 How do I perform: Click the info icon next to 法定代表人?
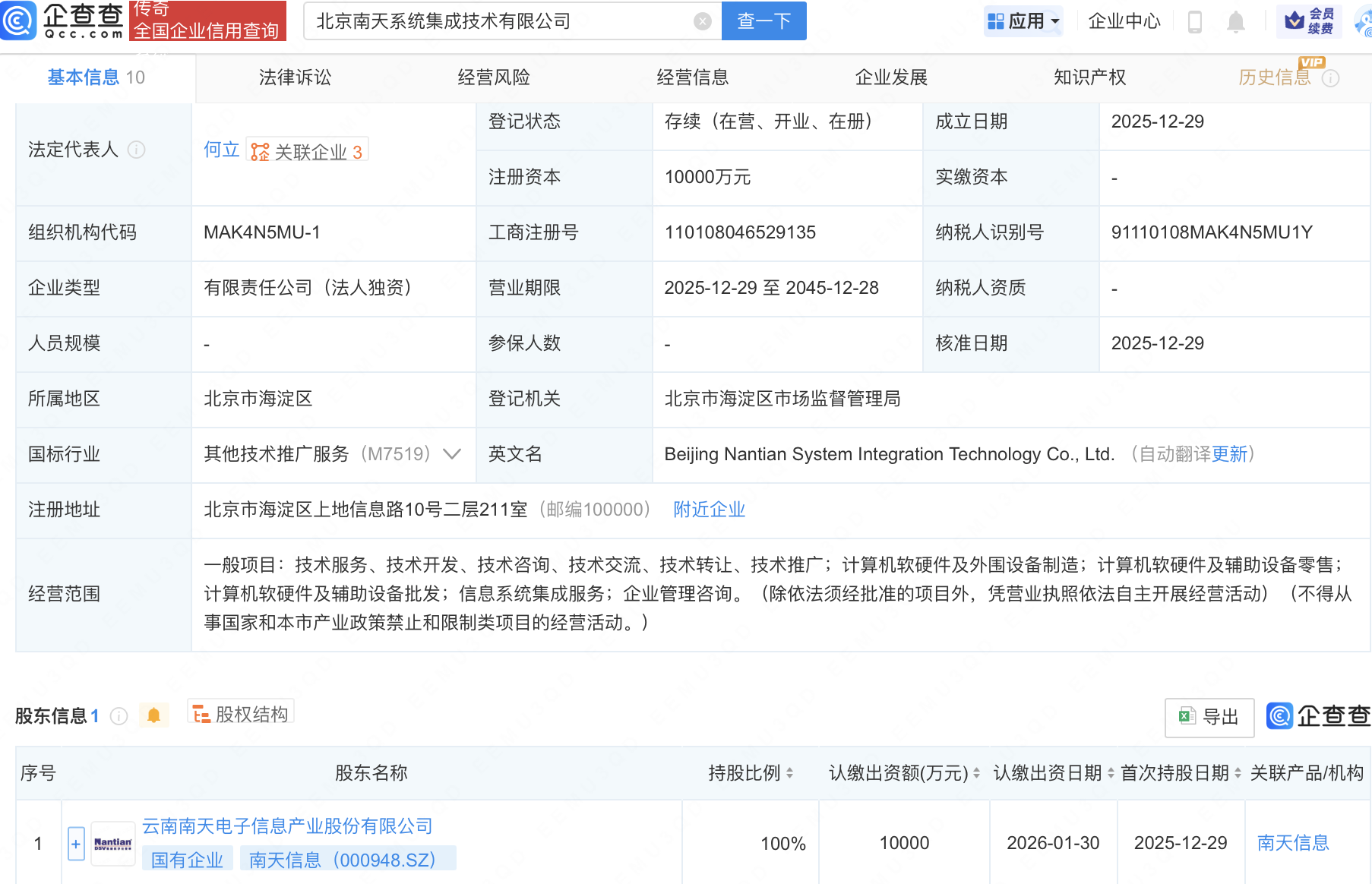137,150
